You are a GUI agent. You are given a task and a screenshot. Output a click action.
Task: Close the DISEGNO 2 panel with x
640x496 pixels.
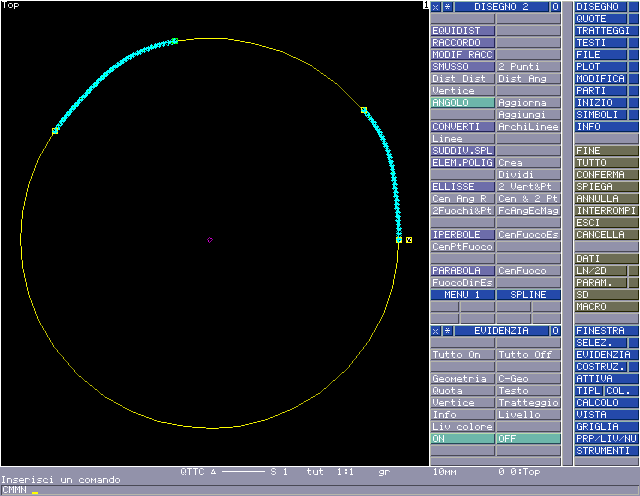(x=436, y=7)
